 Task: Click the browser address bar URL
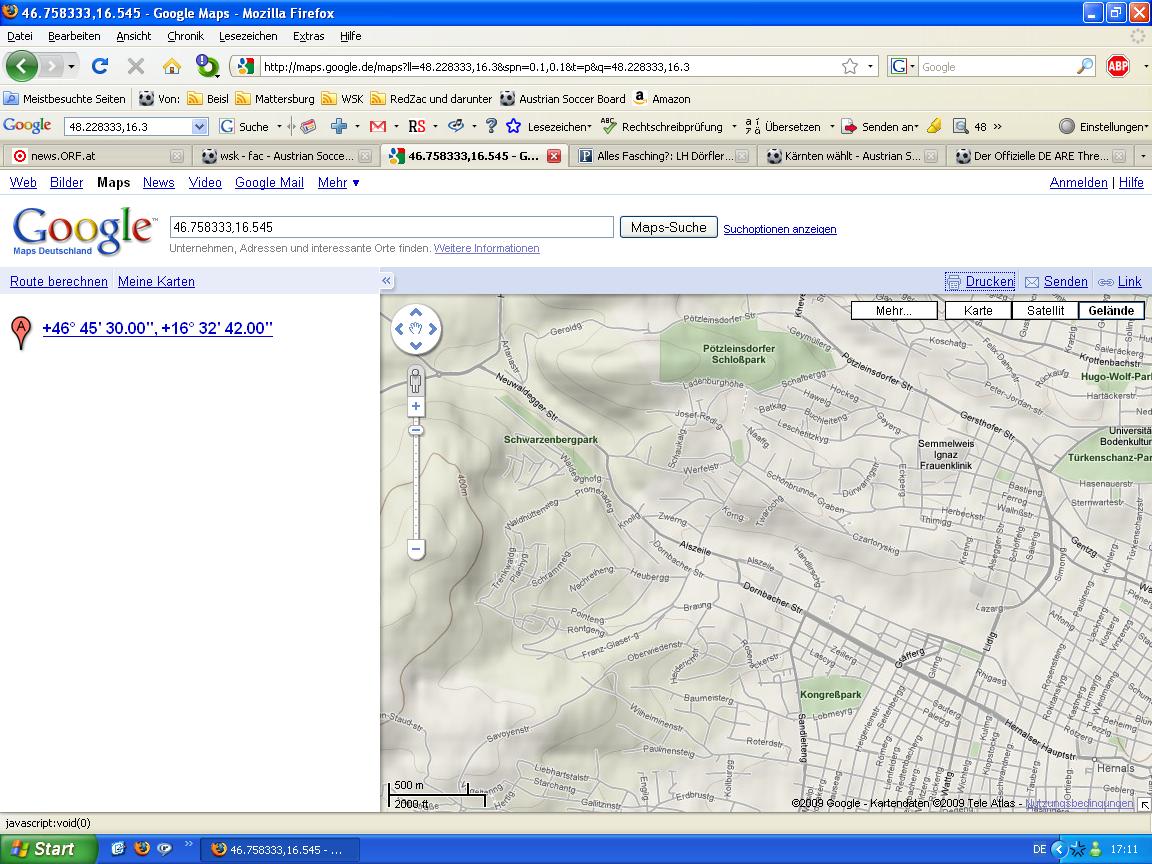(x=476, y=67)
